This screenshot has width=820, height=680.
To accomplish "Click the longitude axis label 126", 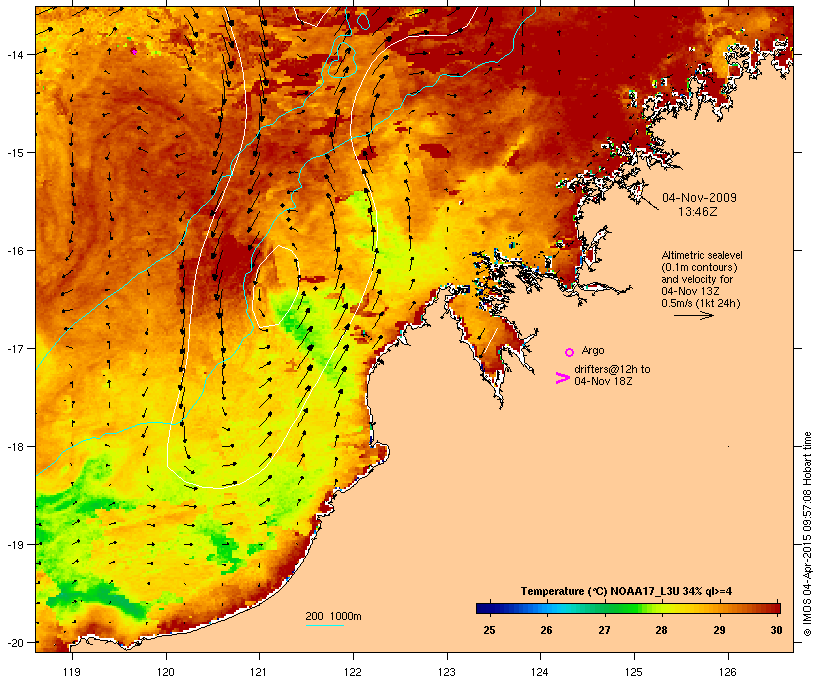I will [727, 672].
